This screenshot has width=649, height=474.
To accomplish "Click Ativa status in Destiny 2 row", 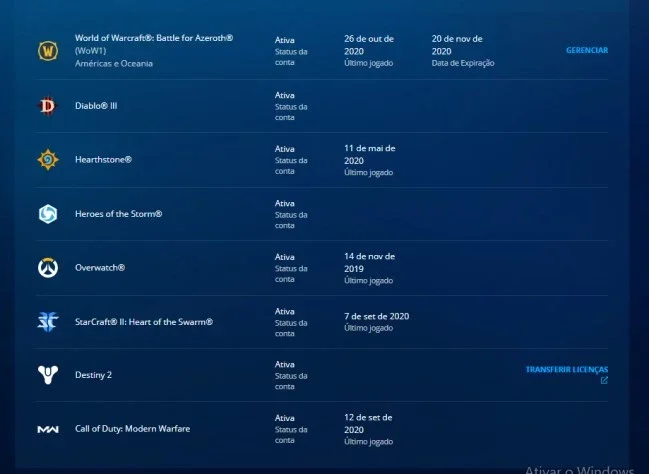I will [x=285, y=365].
